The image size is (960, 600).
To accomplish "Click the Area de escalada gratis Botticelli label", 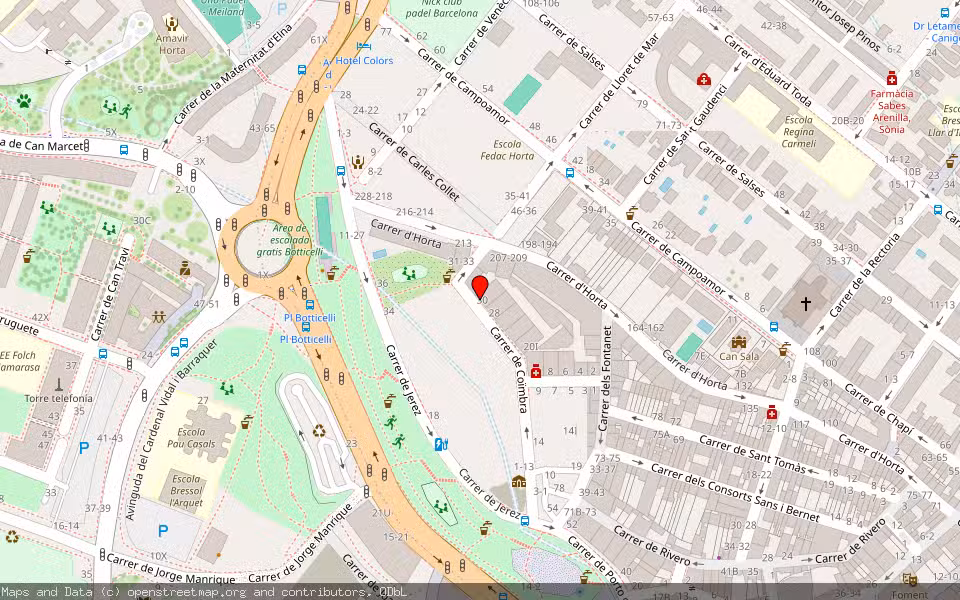I will (290, 240).
